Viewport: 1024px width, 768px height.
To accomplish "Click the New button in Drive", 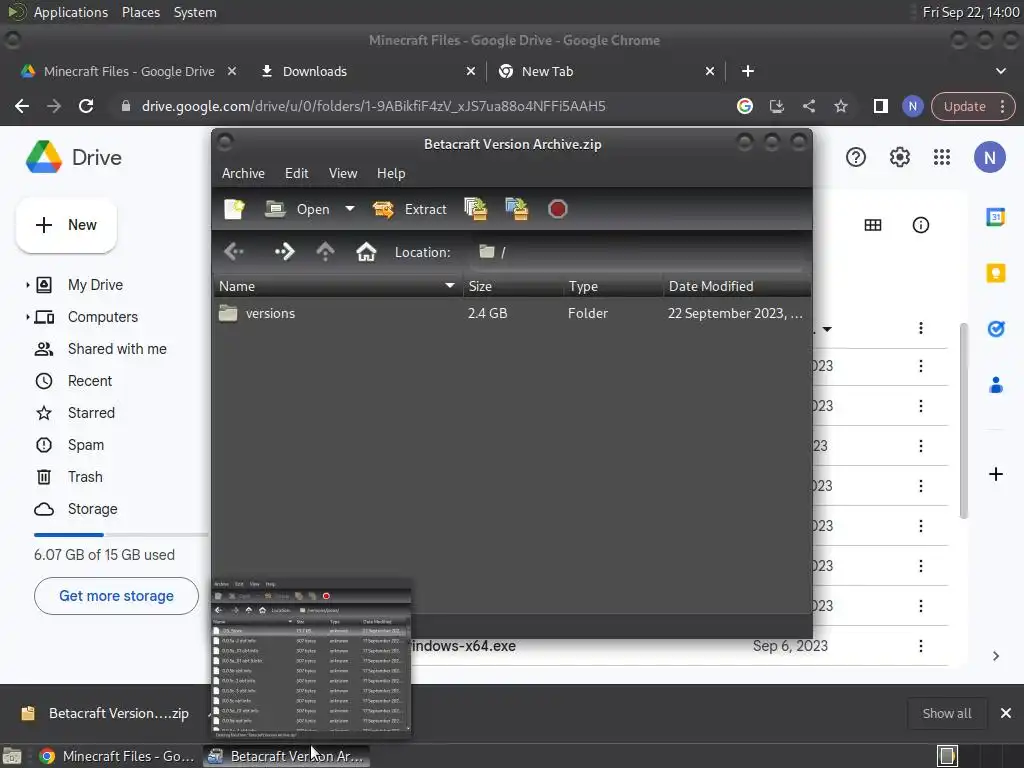I will pos(66,225).
